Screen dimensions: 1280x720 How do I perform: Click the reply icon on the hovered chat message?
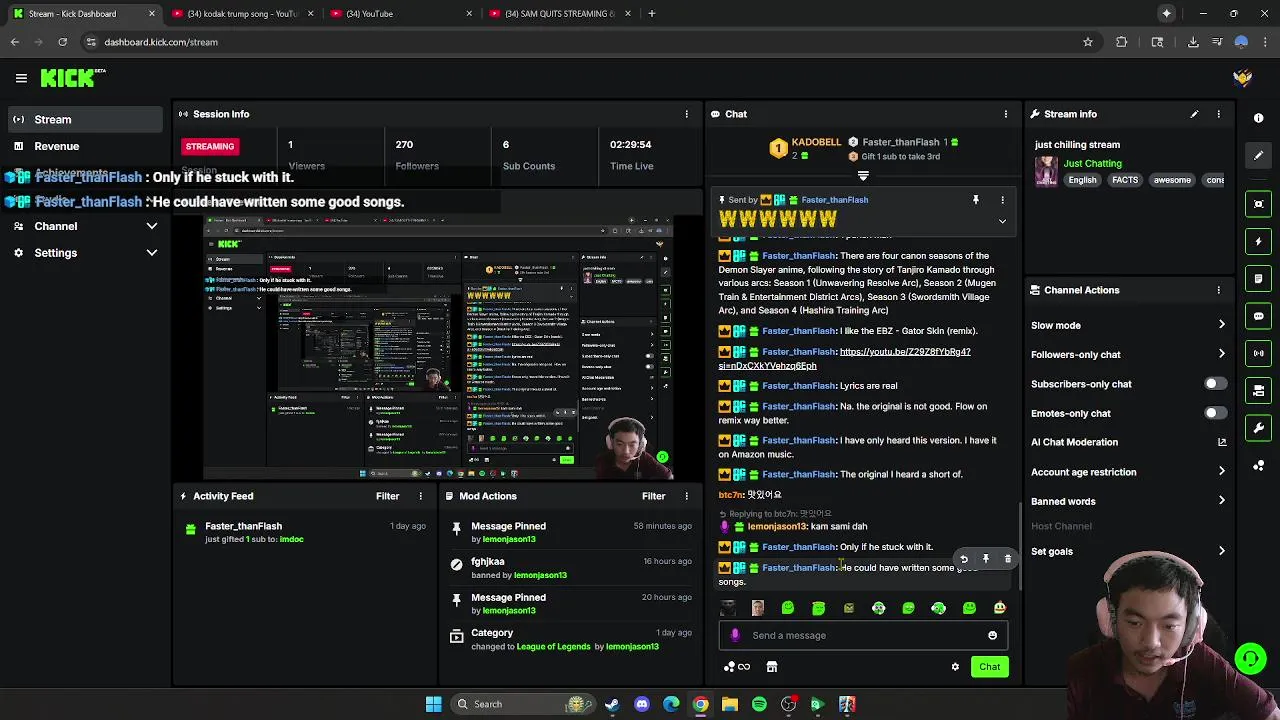point(964,559)
